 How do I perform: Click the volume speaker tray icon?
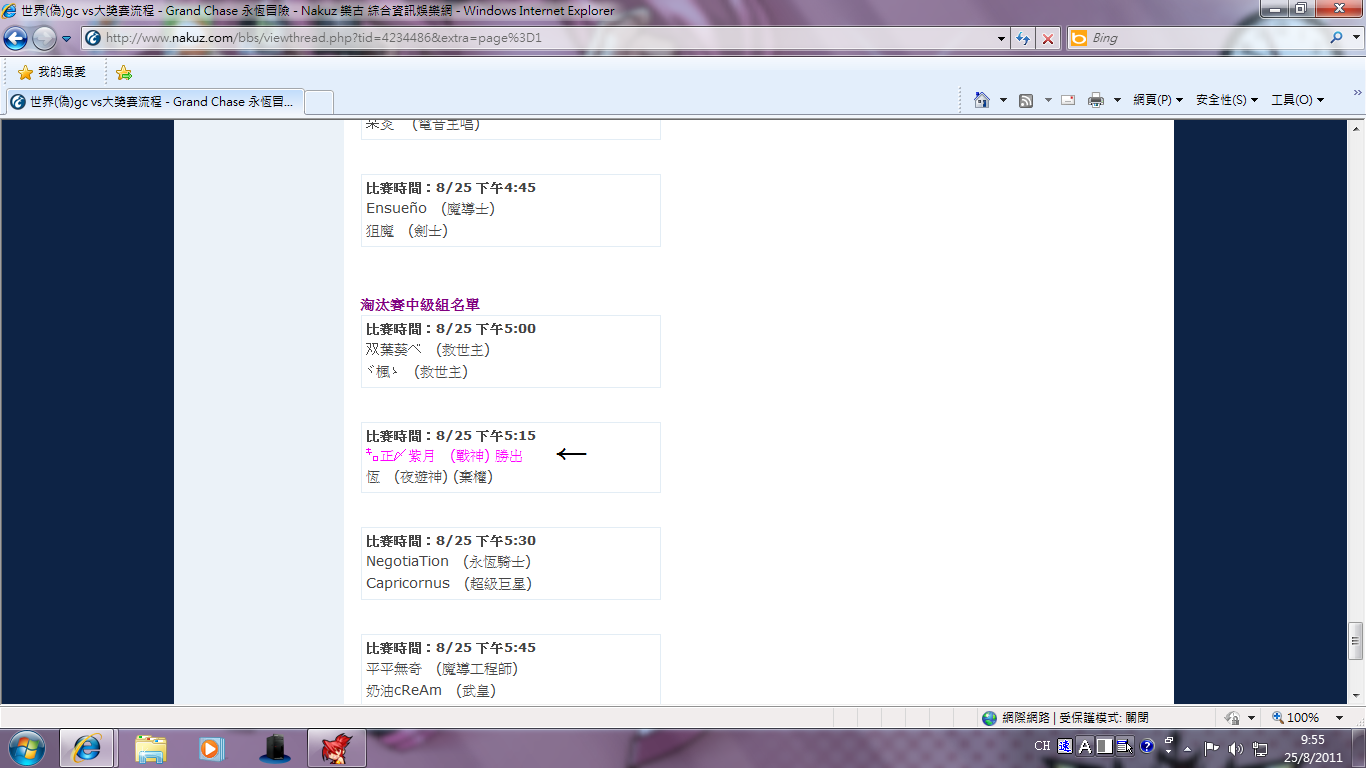[1236, 748]
